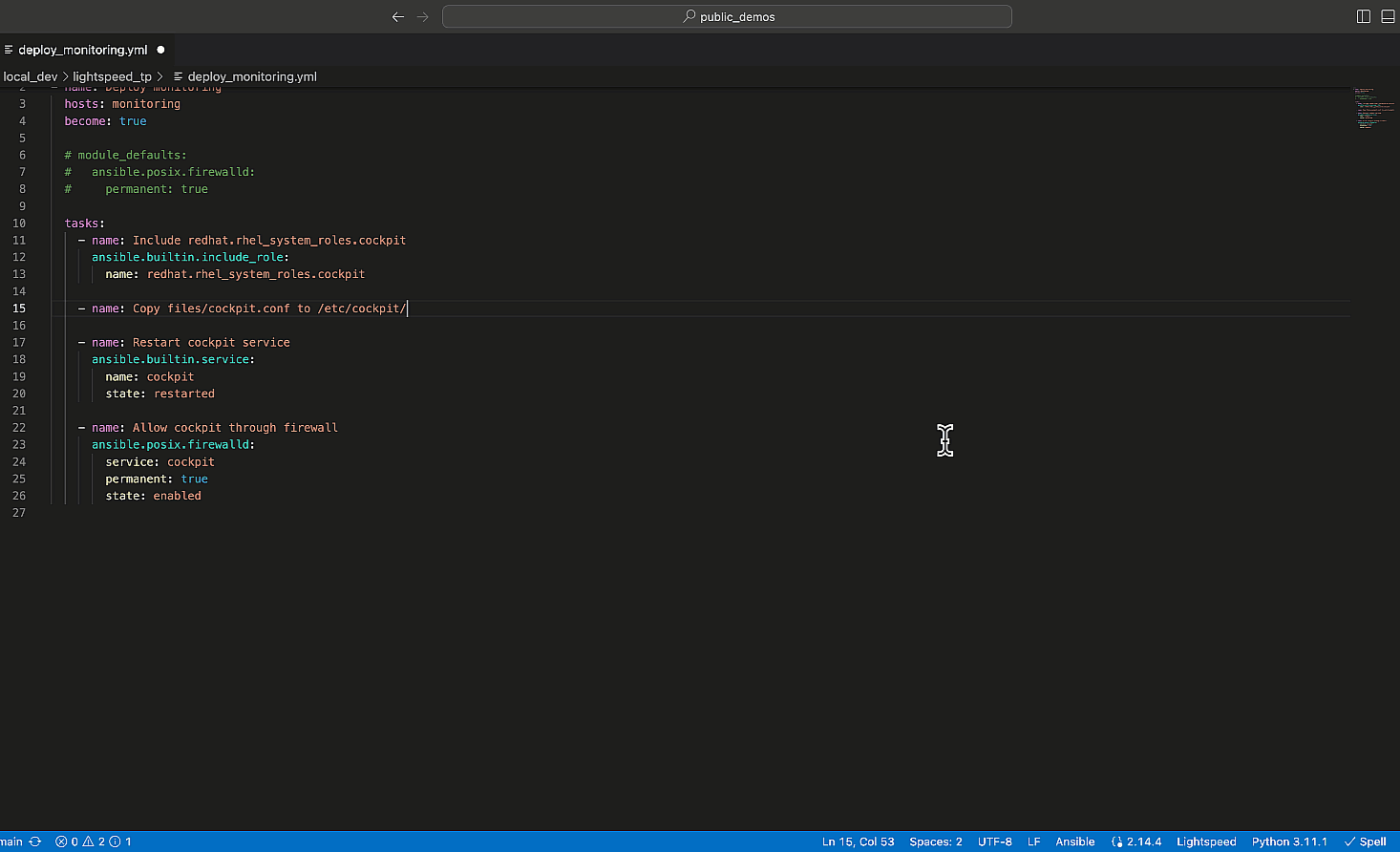Open the deploy_monitoring.yml breadcrumb dropdown

click(x=251, y=76)
